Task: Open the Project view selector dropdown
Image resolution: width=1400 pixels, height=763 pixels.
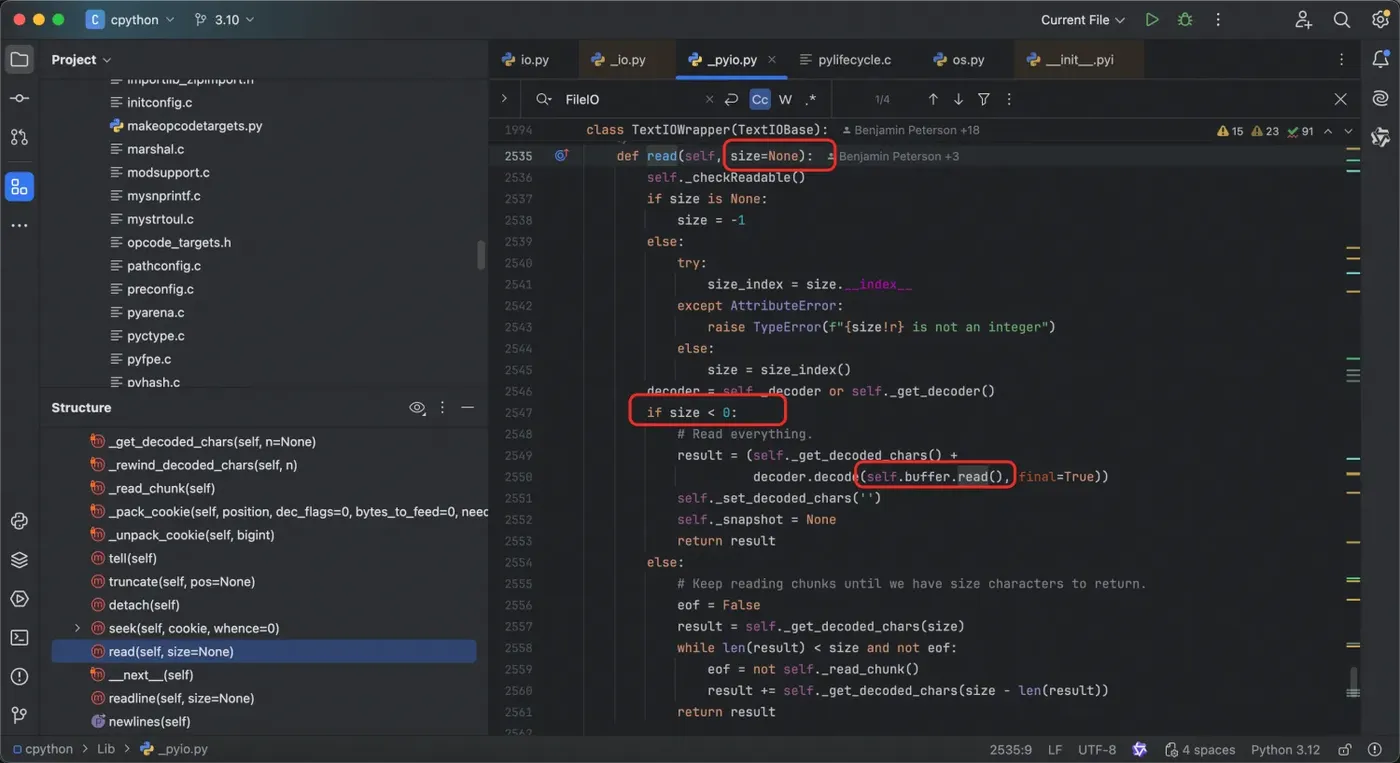Action: tap(81, 60)
